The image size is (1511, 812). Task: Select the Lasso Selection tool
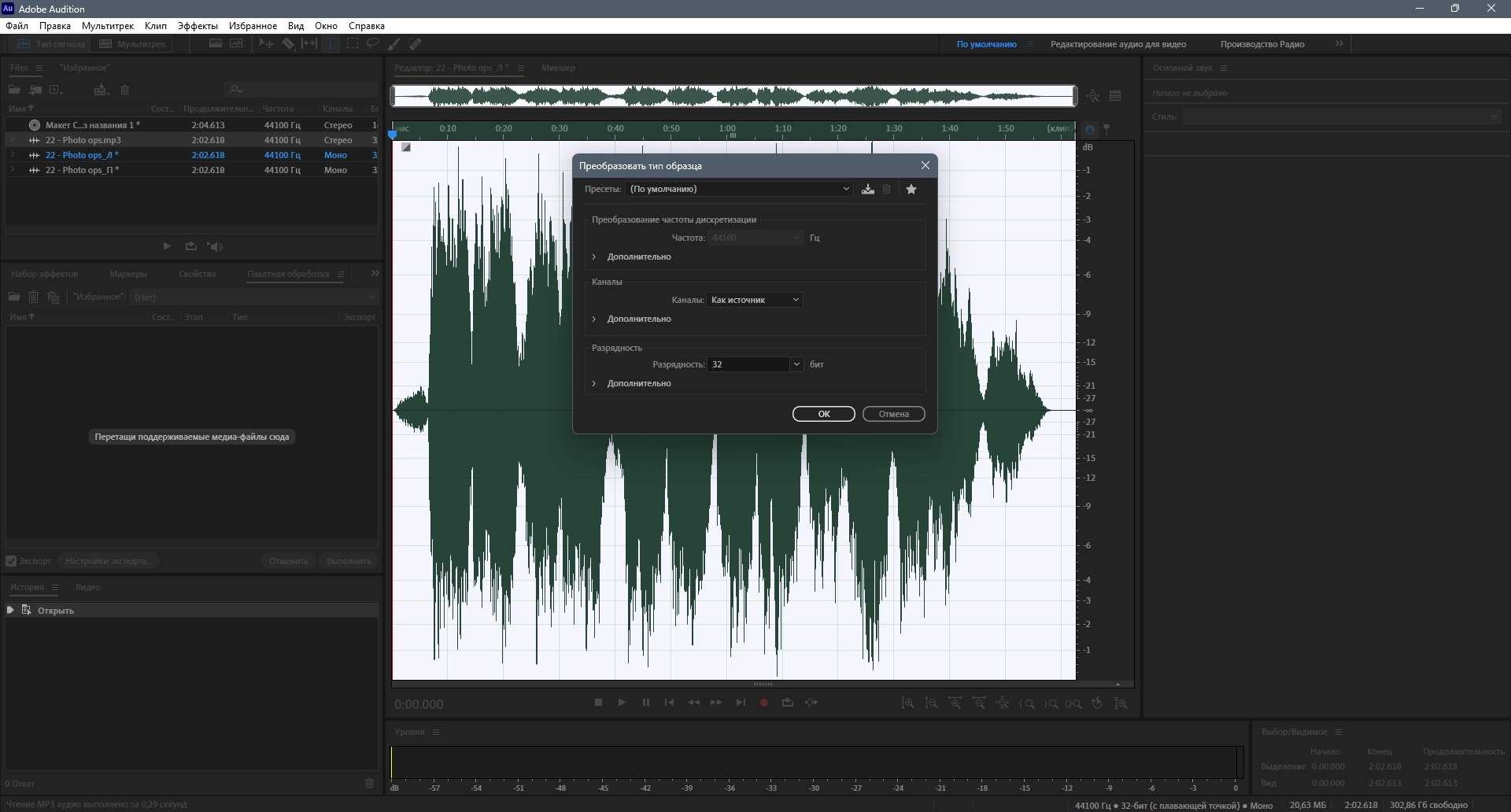[x=373, y=44]
